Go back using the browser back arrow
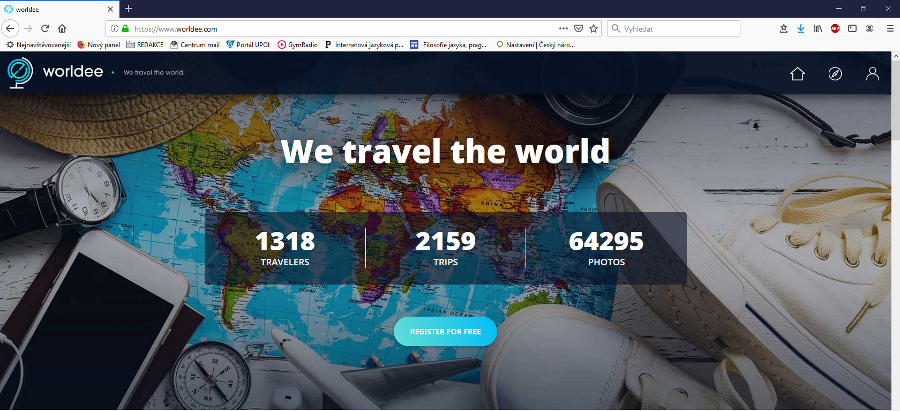This screenshot has height=411, width=900. (11, 29)
